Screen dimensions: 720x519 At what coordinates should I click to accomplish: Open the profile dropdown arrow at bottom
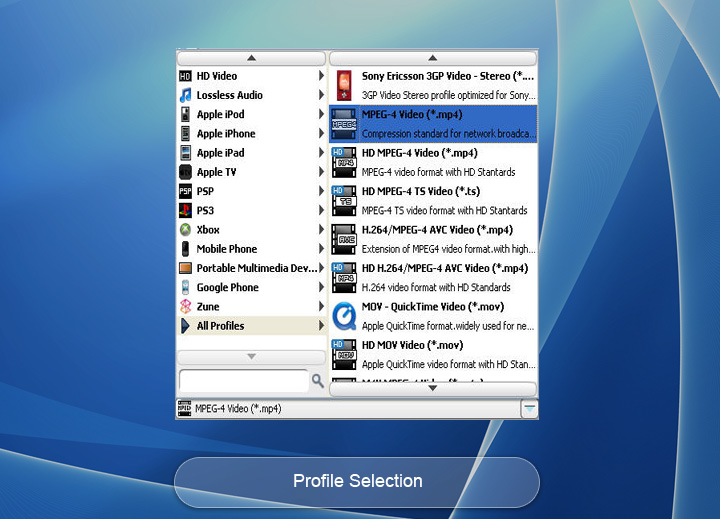529,409
